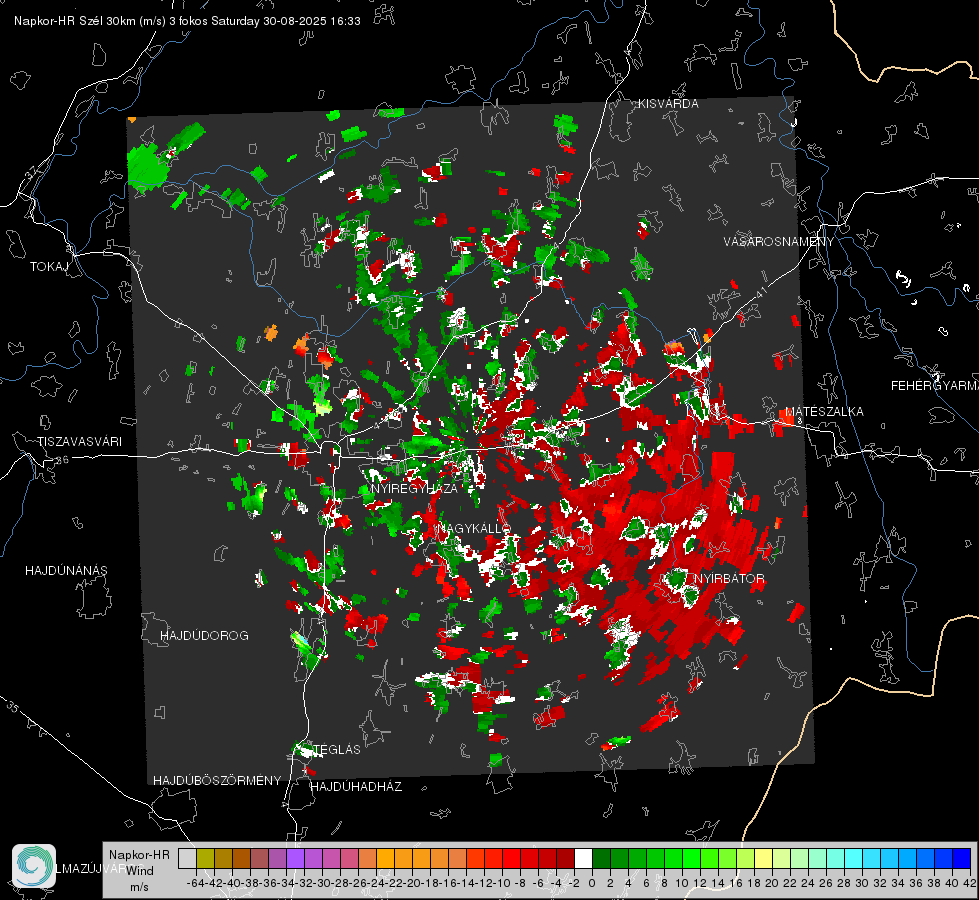This screenshot has width=979, height=900.
Task: Click the HAJDÚDOROG city label
Action: (x=204, y=636)
